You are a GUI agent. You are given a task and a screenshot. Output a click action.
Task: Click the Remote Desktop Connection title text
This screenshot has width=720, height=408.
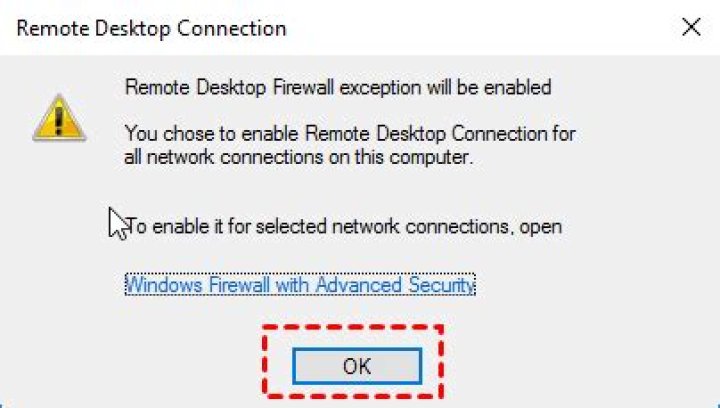point(152,28)
